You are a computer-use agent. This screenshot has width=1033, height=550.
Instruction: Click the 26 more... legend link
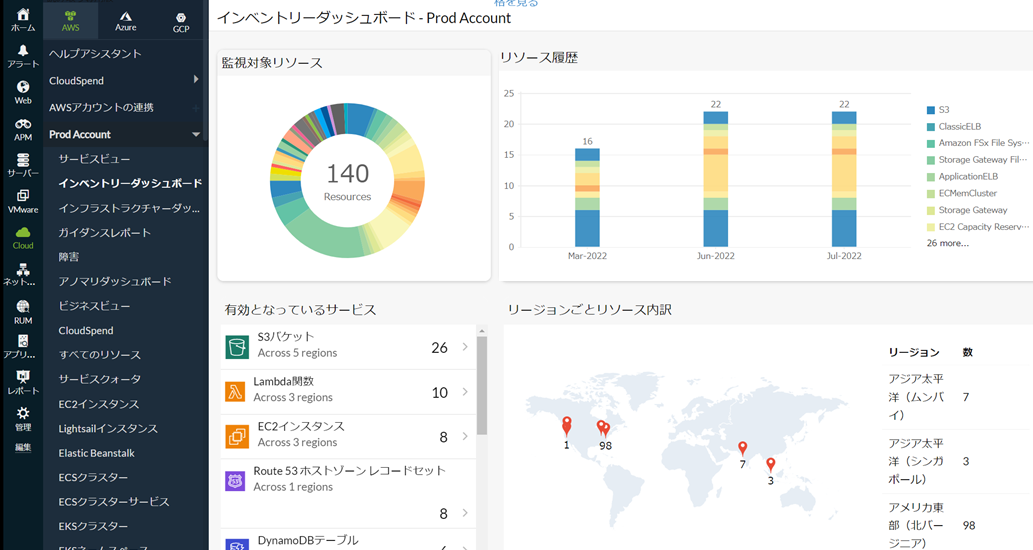tap(947, 243)
